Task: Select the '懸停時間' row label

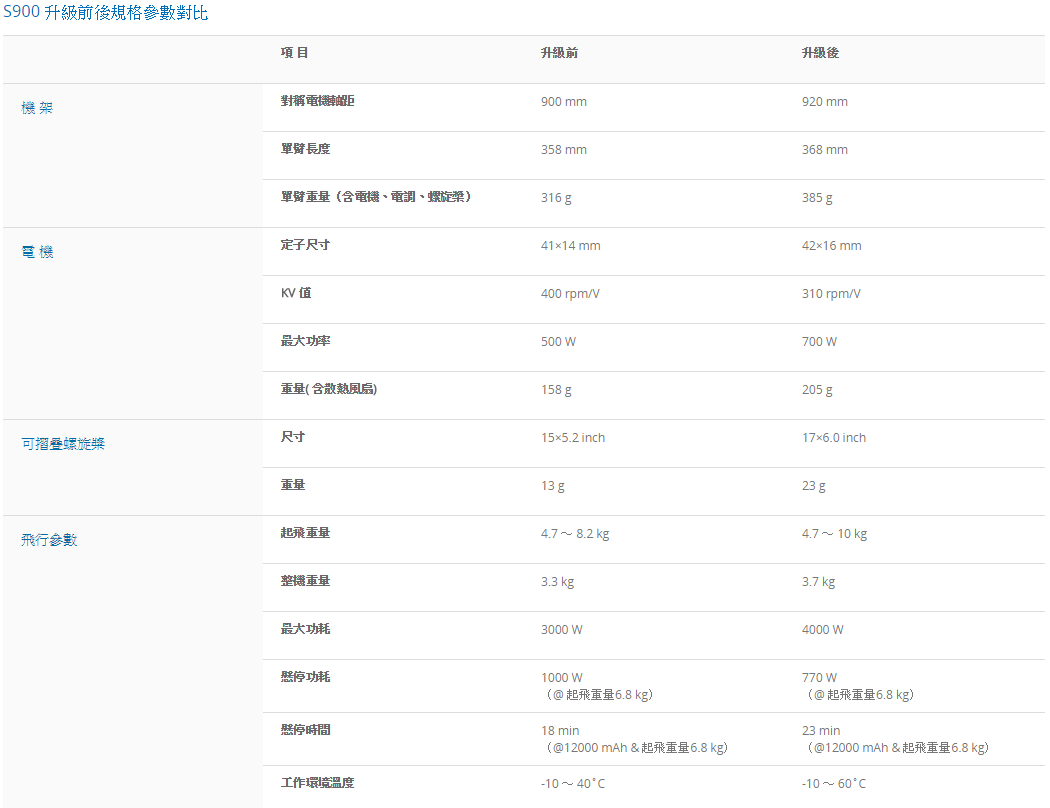Action: 305,730
